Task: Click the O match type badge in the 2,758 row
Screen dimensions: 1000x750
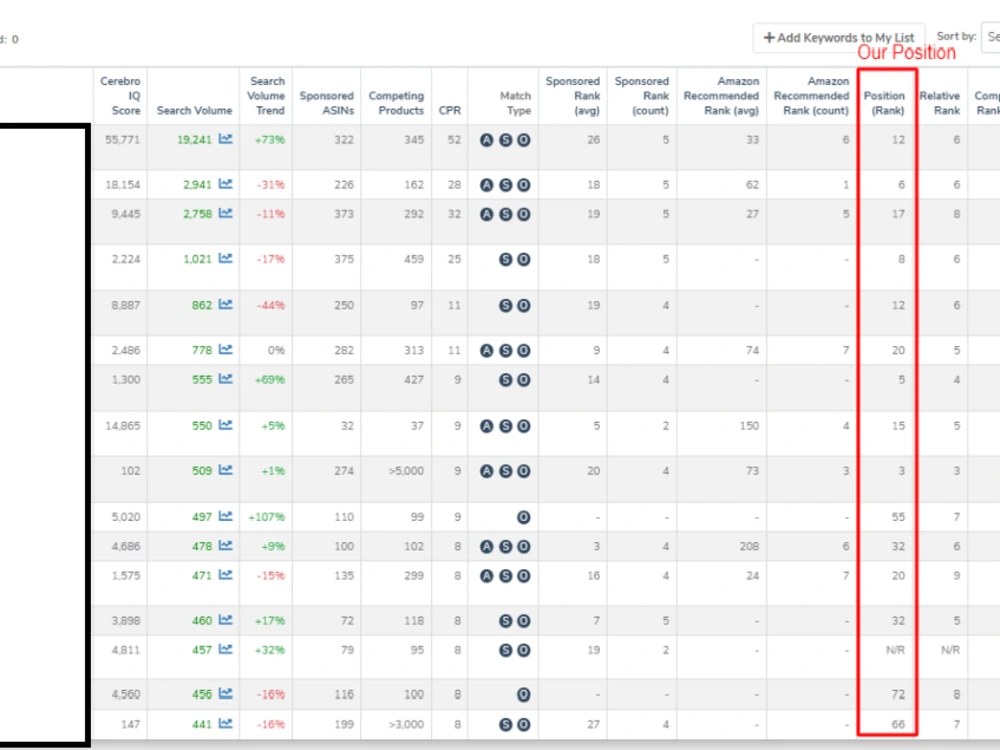Action: click(524, 214)
